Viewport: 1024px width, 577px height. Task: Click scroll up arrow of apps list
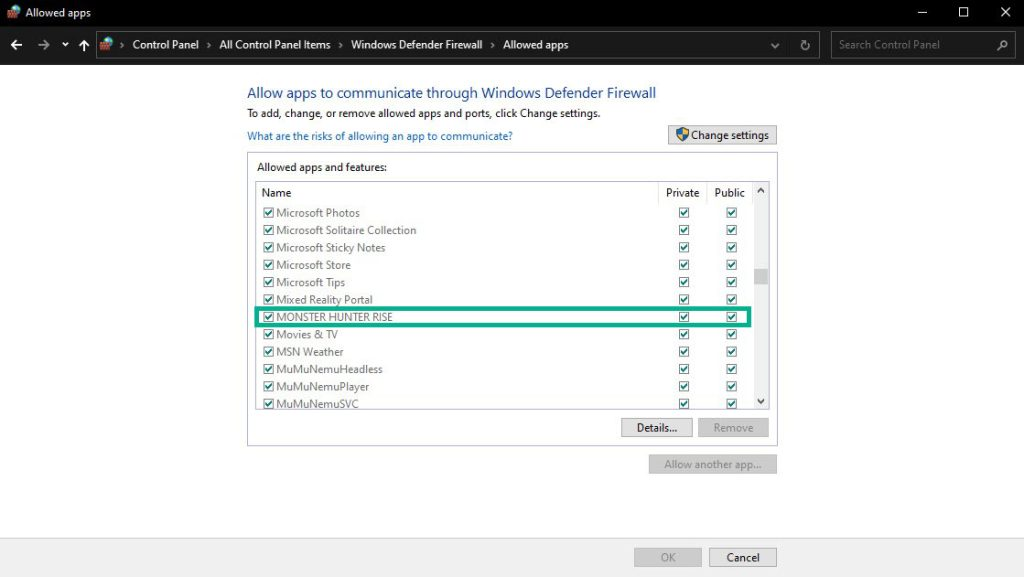point(761,191)
